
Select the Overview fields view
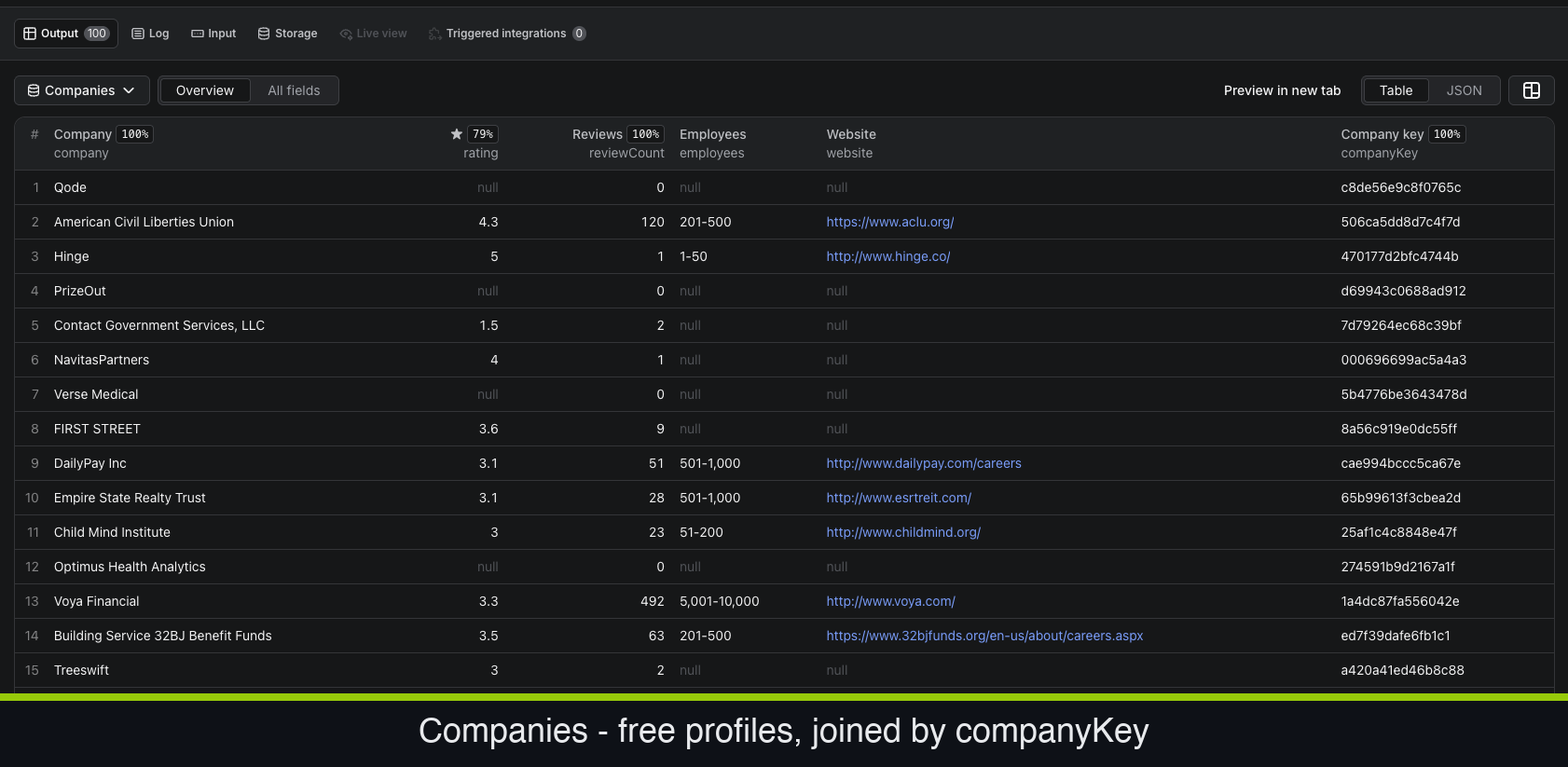[x=205, y=90]
